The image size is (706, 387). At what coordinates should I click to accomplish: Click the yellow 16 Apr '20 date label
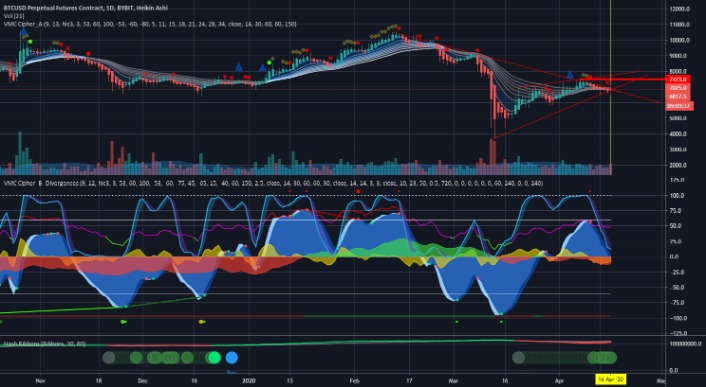click(611, 380)
